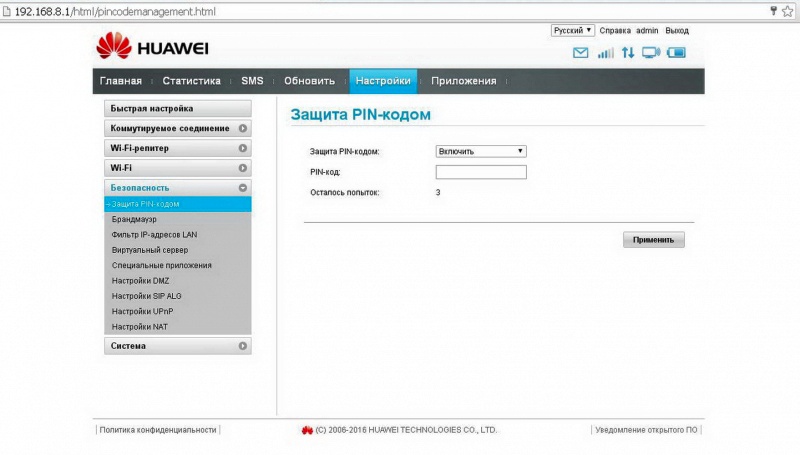Open Настройки DMZ
Screen dimensions: 800x455
click(140, 281)
